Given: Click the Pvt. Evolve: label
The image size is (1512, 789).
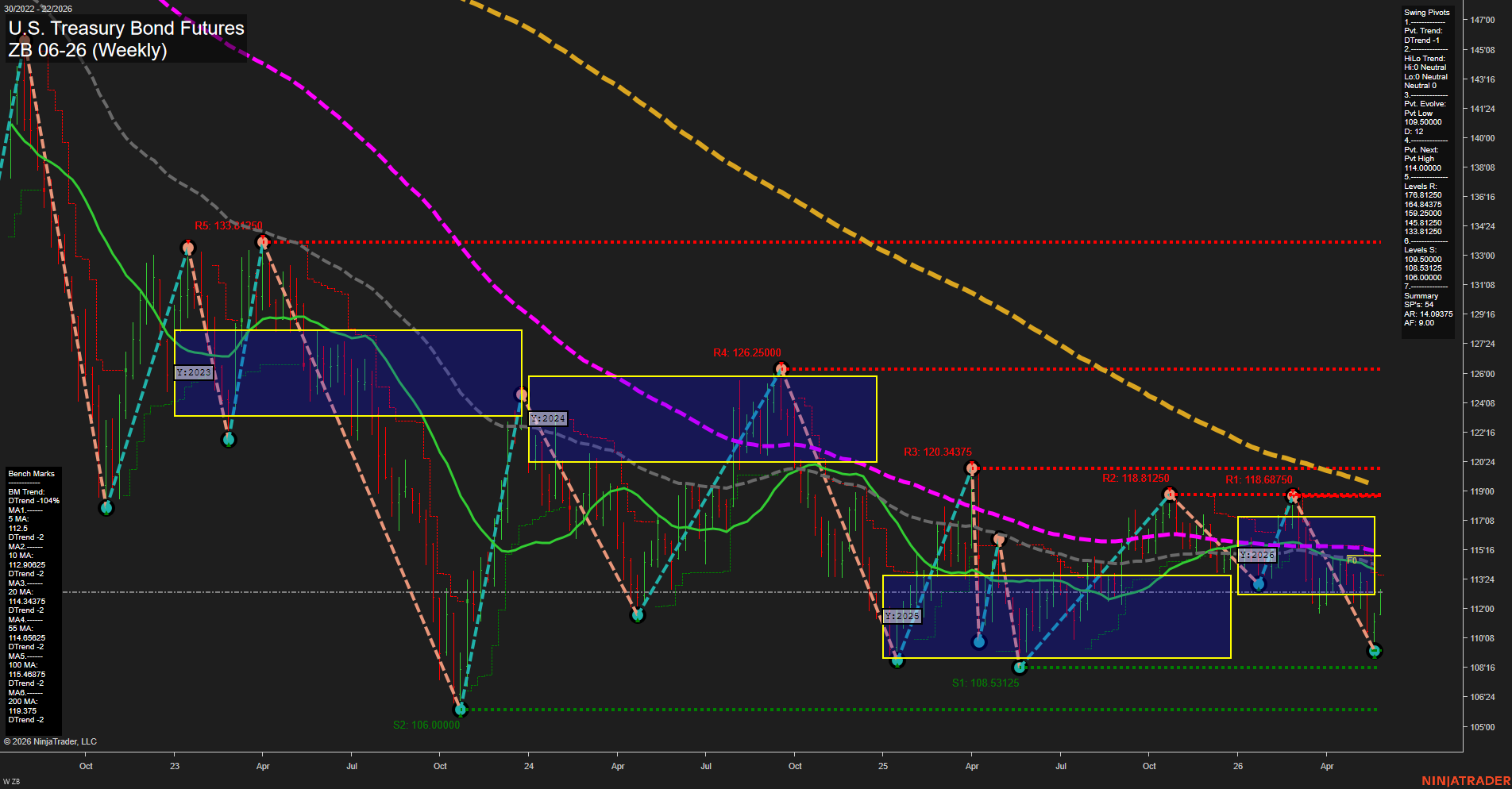Looking at the screenshot, I should pos(1425,104).
